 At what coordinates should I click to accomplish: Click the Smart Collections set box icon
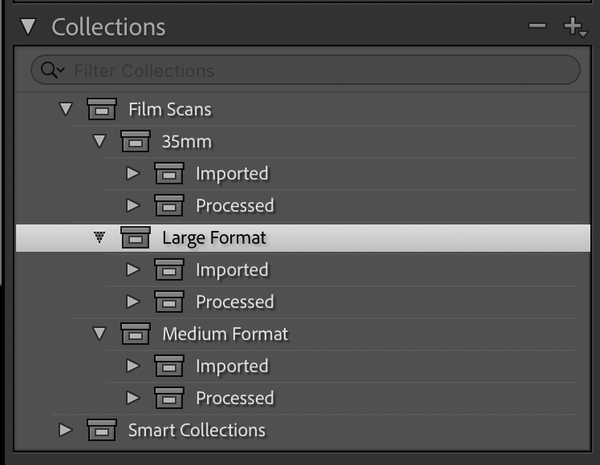102,430
